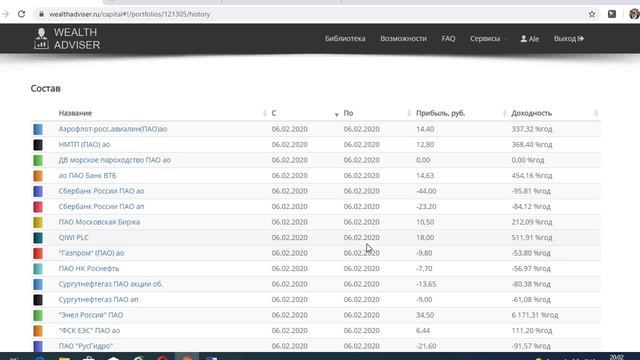
Task: Click green swatch of Энел Россия row
Action: coord(38,316)
